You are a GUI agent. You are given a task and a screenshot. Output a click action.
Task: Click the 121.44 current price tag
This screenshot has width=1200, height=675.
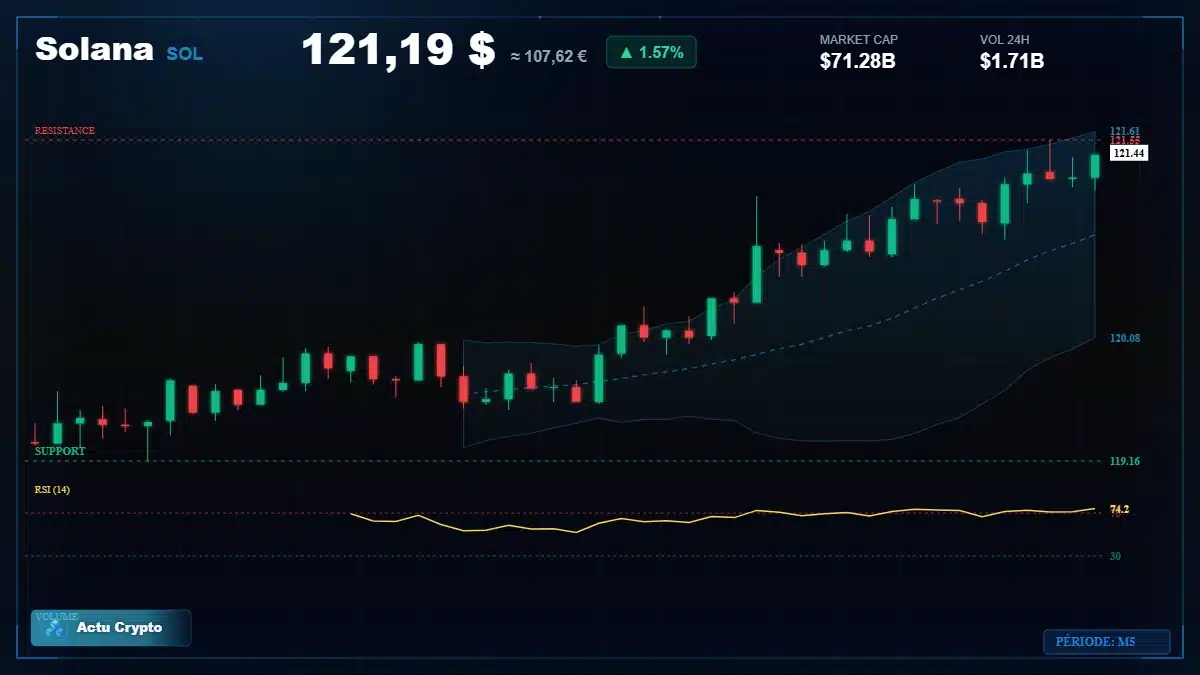[1129, 153]
